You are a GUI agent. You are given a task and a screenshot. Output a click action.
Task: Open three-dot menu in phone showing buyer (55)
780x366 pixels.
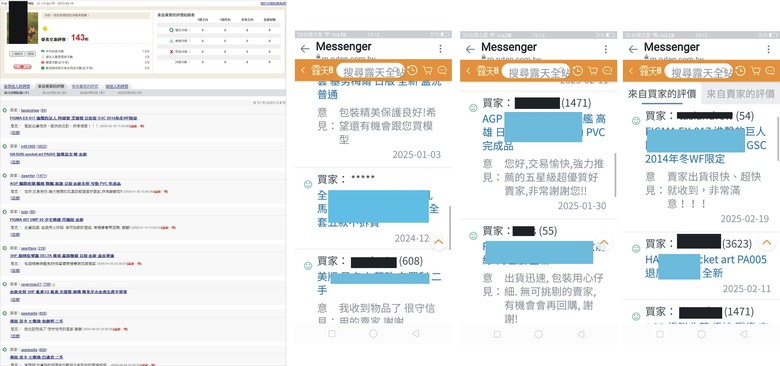[606, 49]
